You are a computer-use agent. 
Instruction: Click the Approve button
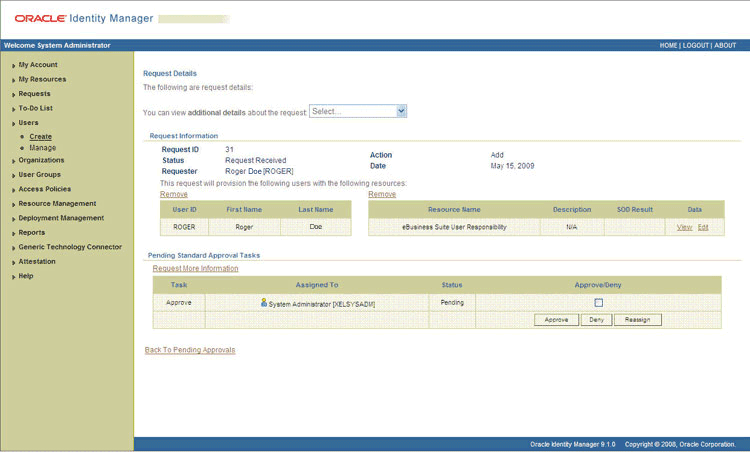coord(556,320)
